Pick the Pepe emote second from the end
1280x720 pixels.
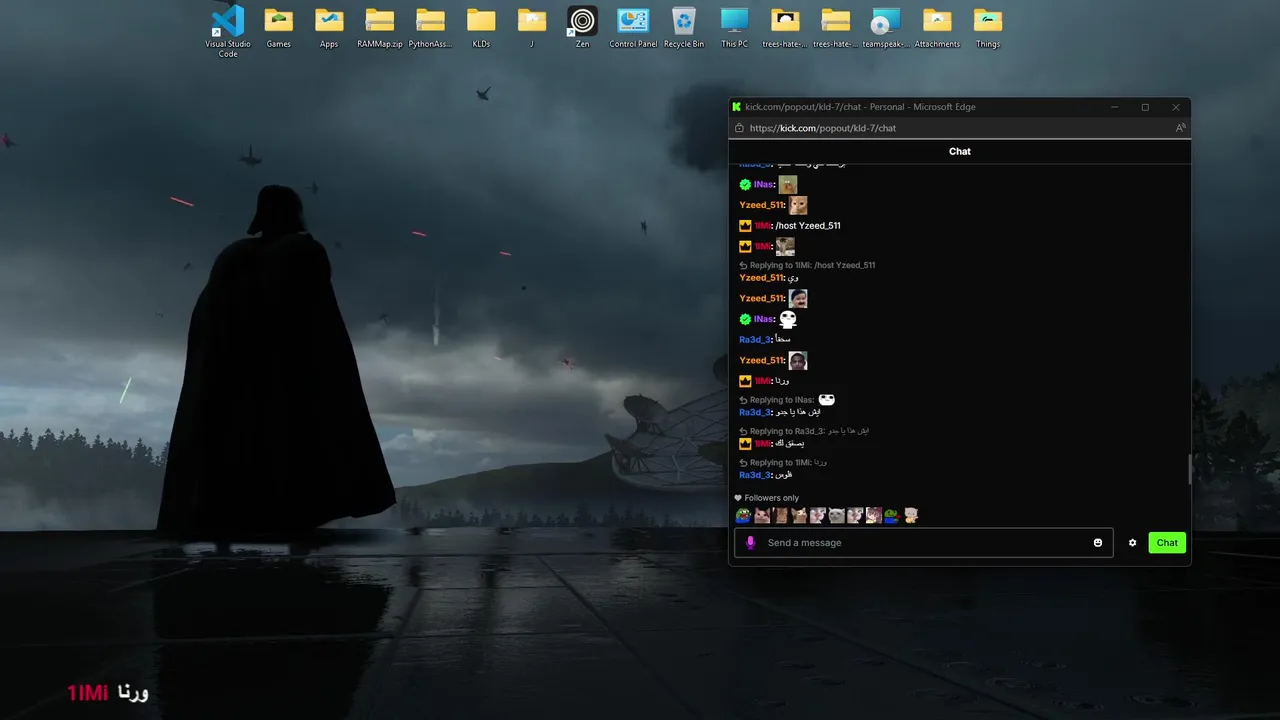coord(892,516)
